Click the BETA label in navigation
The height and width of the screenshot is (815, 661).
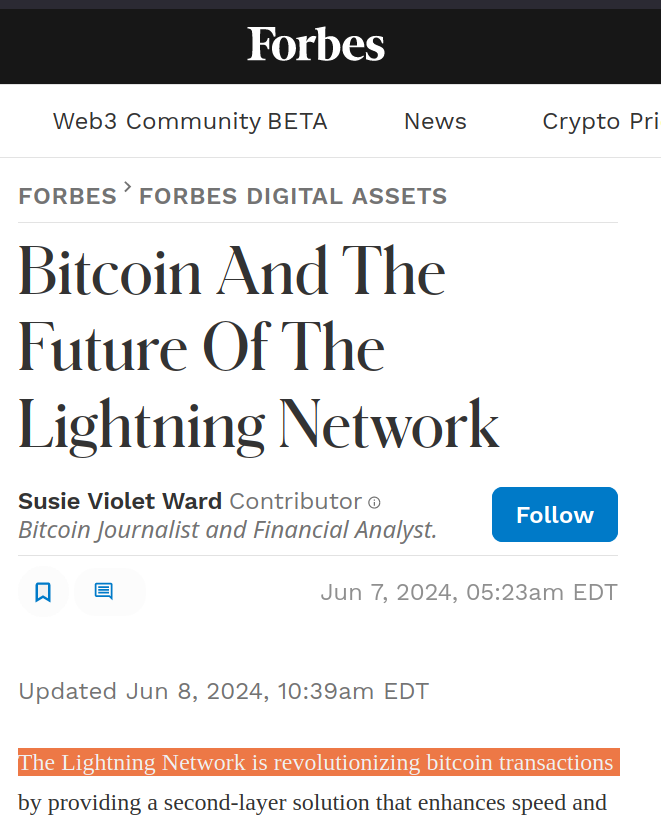pyautogui.click(x=298, y=121)
